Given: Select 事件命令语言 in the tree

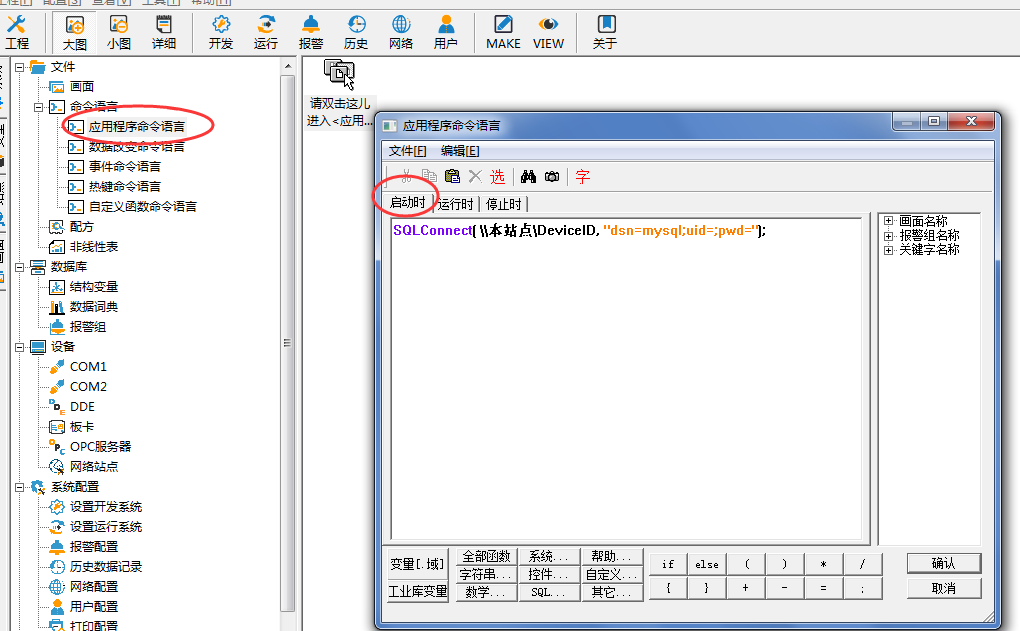Looking at the screenshot, I should [x=125, y=167].
